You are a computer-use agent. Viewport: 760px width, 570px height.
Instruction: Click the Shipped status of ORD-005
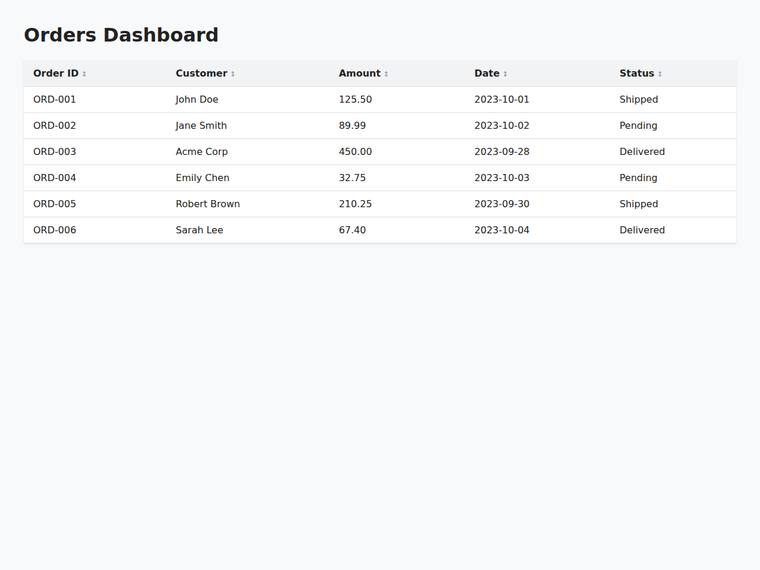(x=638, y=204)
